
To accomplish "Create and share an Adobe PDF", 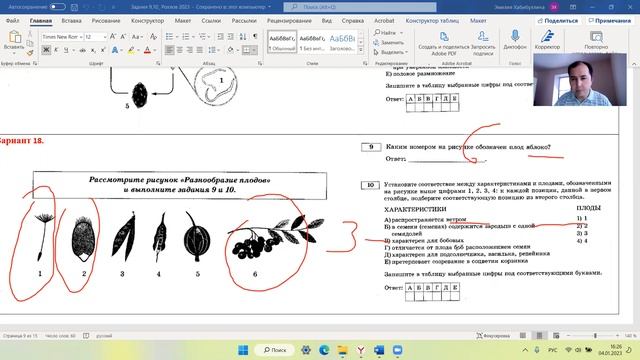I will click(444, 43).
